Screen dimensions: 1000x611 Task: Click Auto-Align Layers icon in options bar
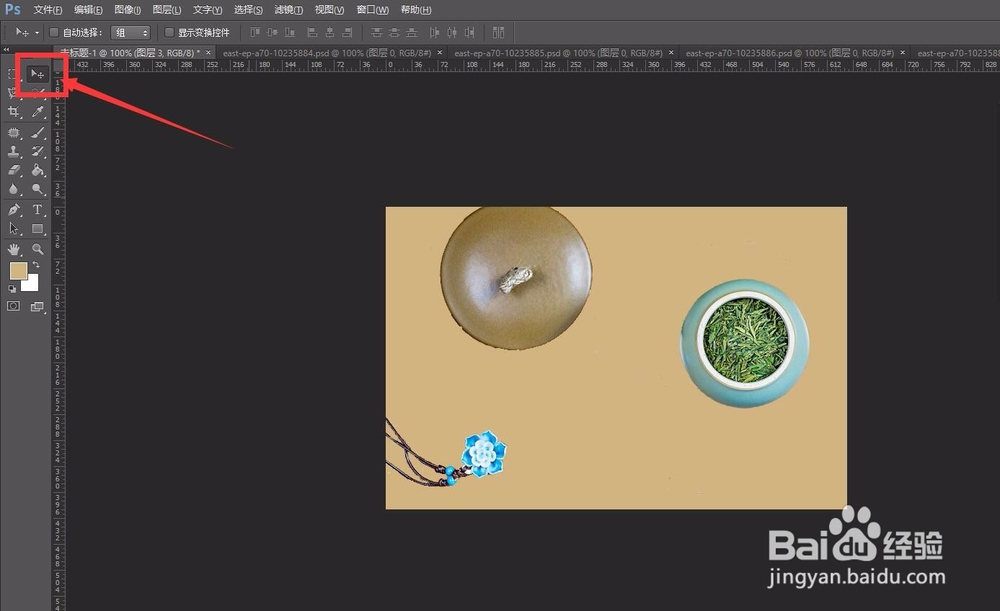[499, 33]
